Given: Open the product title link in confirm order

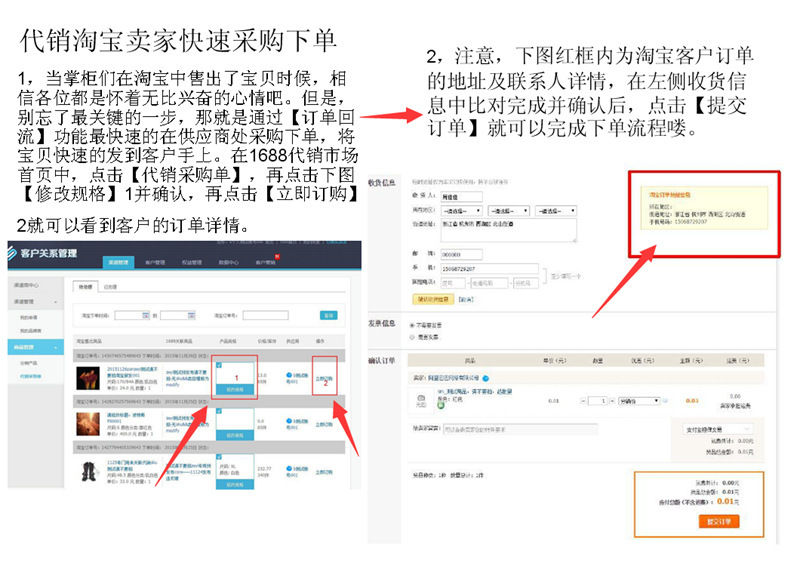Looking at the screenshot, I should [474, 391].
